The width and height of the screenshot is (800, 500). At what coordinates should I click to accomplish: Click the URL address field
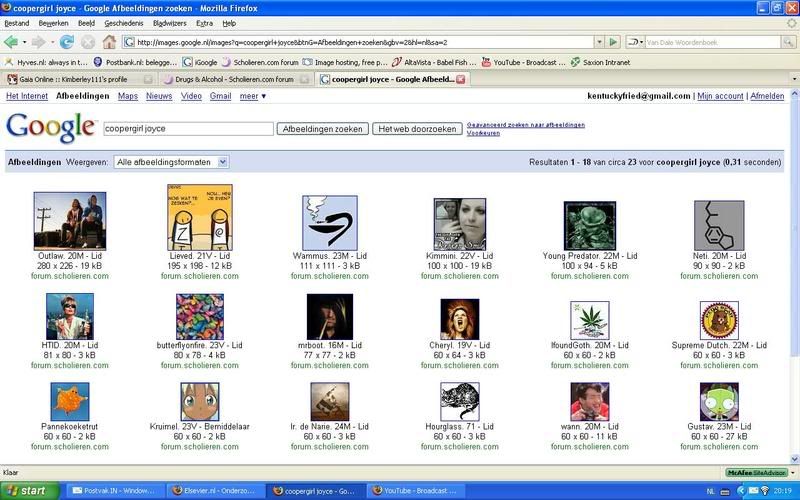coord(358,42)
